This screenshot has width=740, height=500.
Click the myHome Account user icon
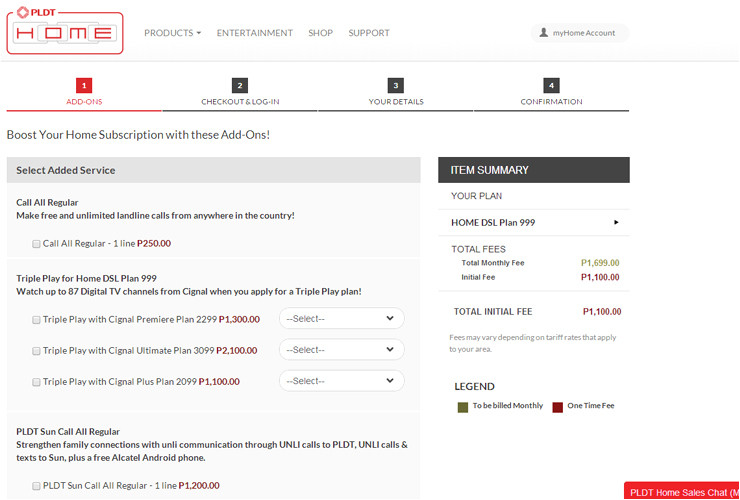click(x=544, y=33)
